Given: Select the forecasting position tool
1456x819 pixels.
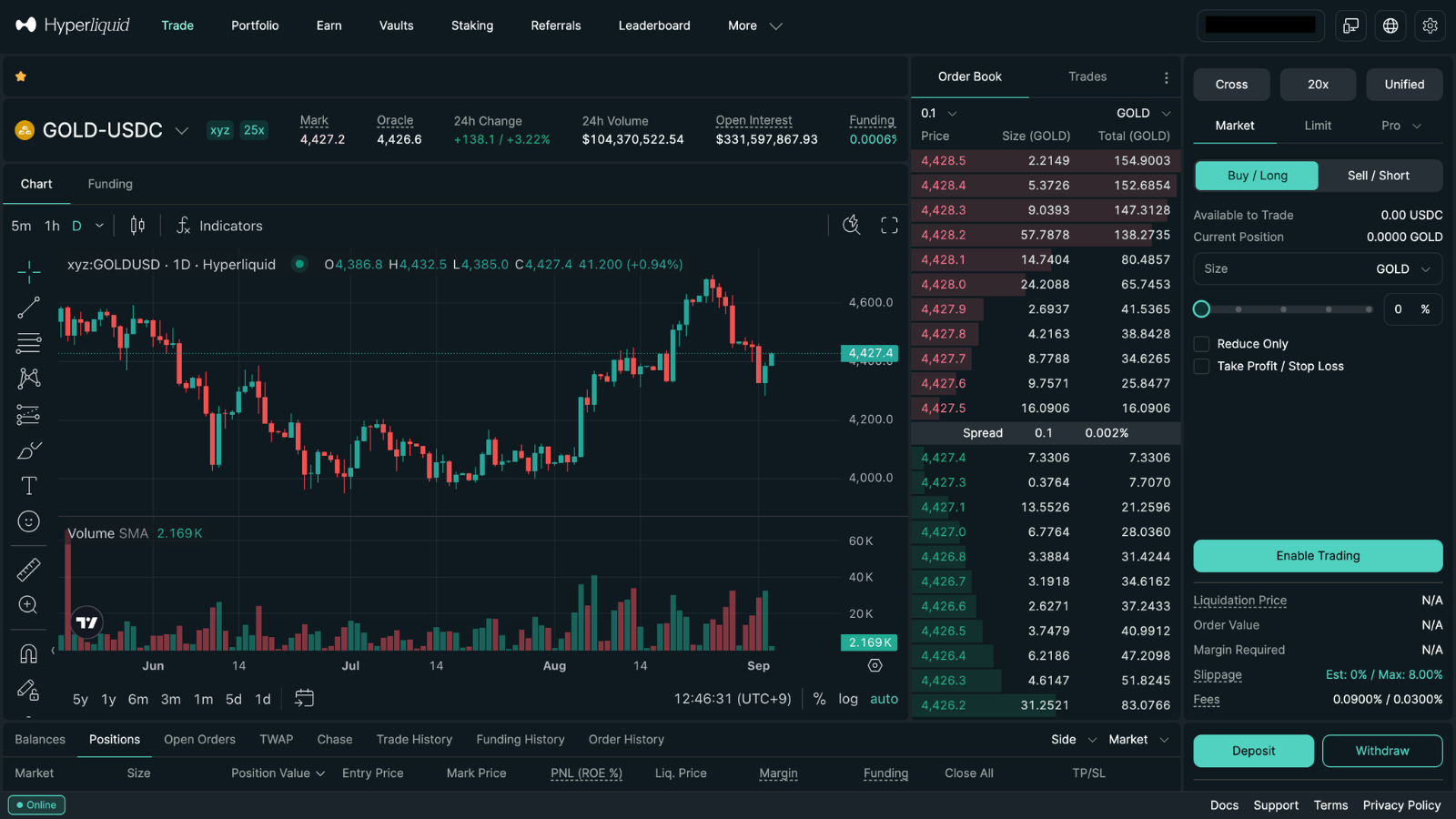Looking at the screenshot, I should pyautogui.click(x=29, y=415).
